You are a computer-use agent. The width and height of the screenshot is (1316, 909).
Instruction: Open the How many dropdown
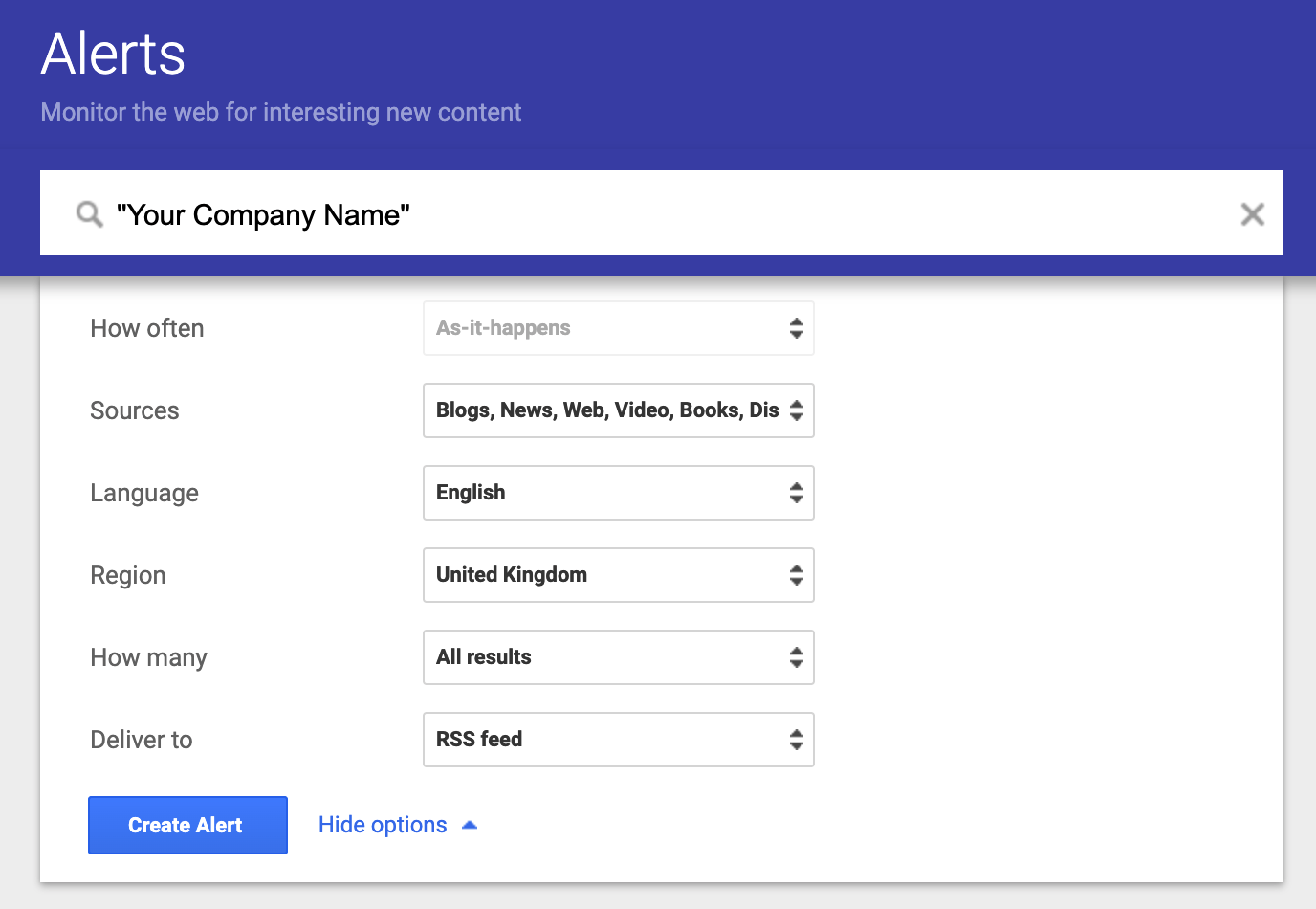(x=619, y=657)
